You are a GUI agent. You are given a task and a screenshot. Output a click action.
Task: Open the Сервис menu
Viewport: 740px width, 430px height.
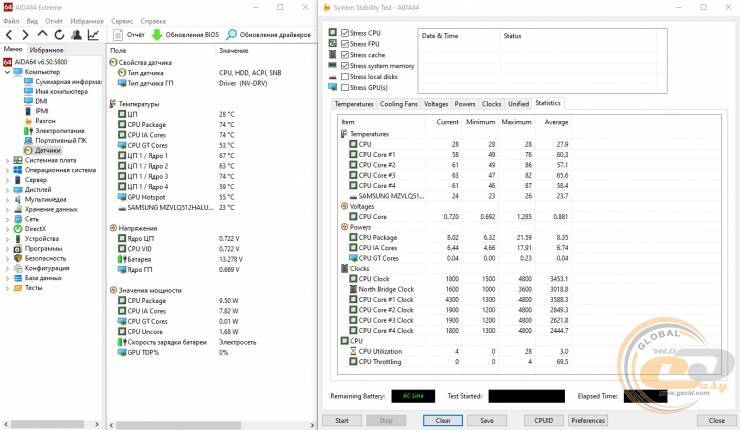pyautogui.click(x=122, y=21)
